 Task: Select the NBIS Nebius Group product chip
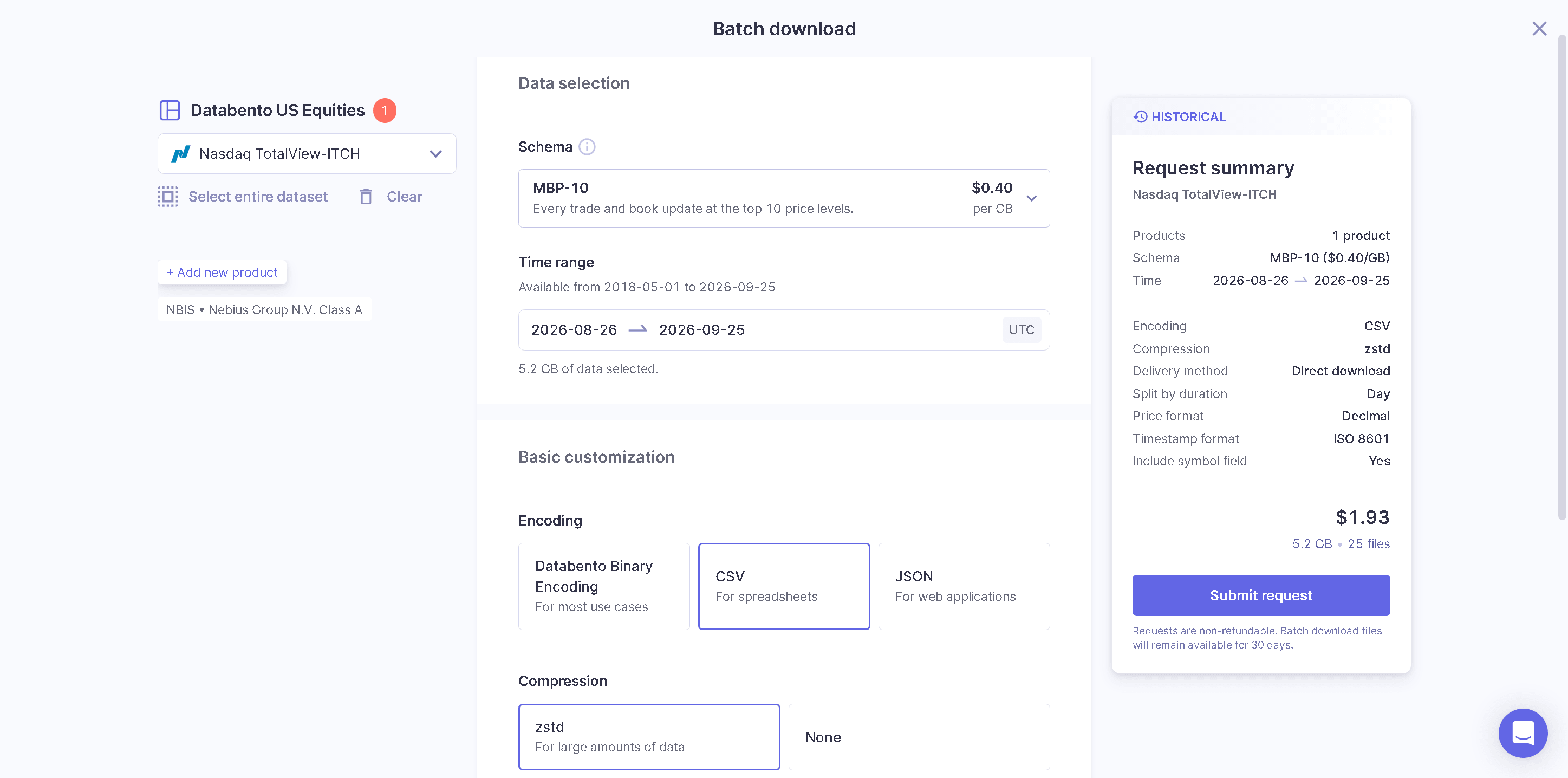[264, 310]
